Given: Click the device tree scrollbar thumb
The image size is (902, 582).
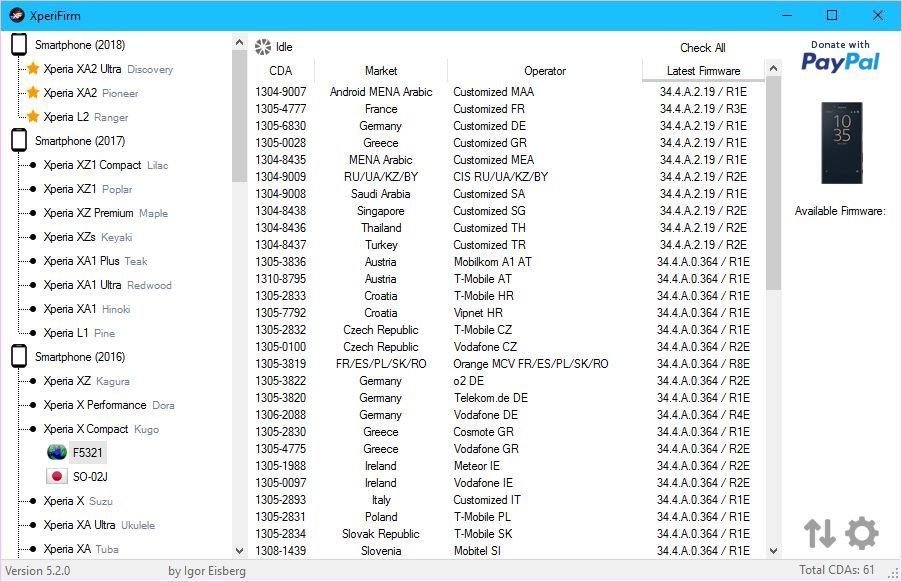Looking at the screenshot, I should click(239, 116).
